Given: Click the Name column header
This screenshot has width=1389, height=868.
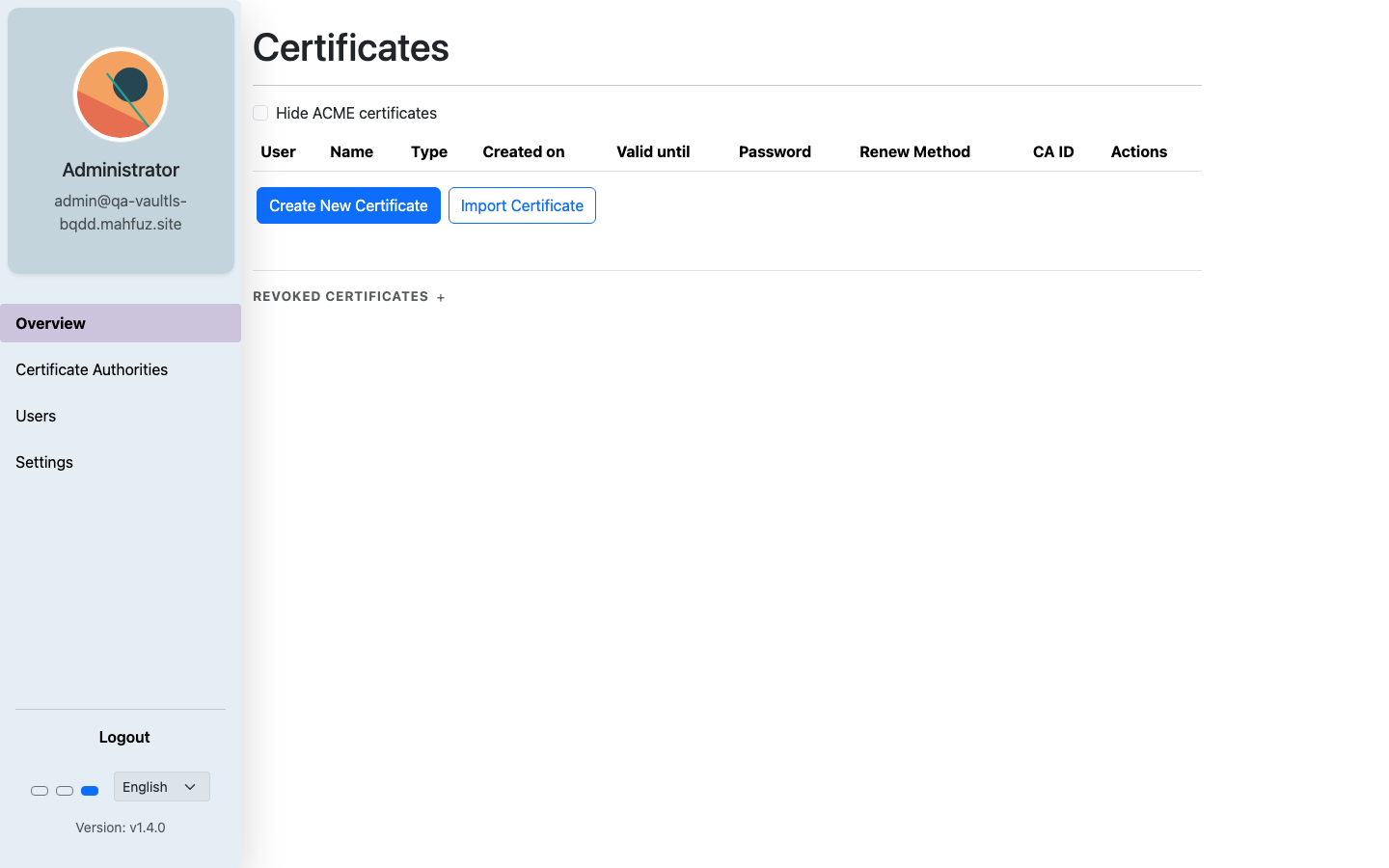Looking at the screenshot, I should (x=351, y=151).
